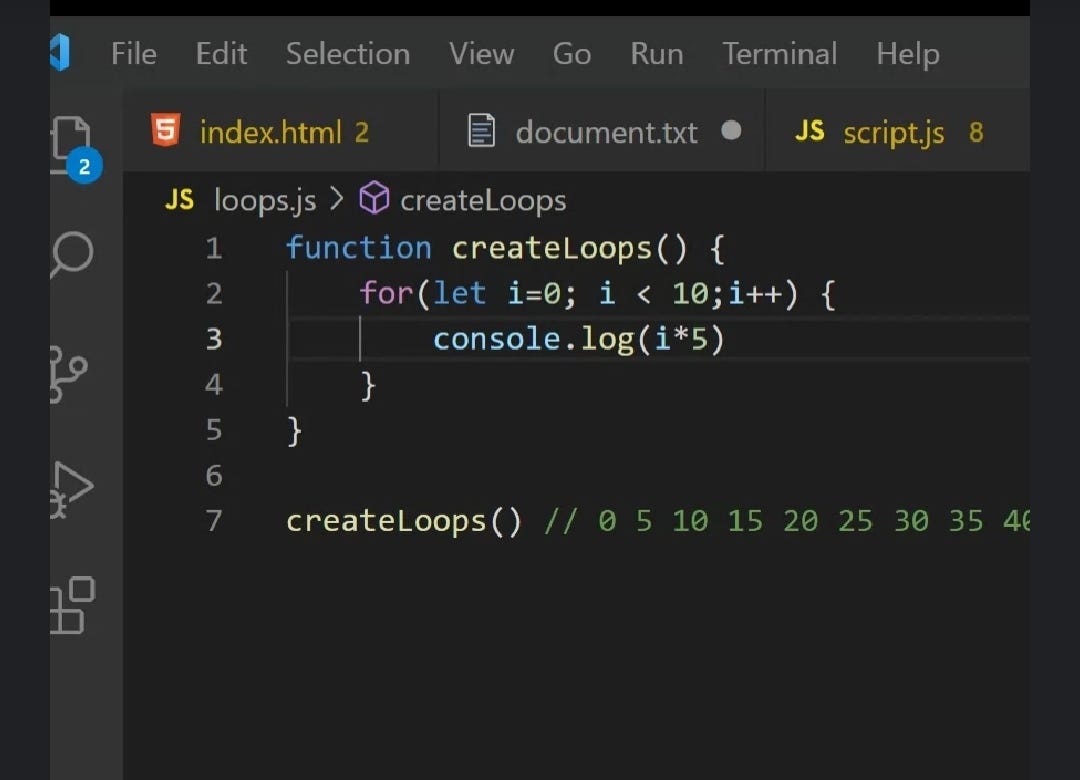The image size is (1080, 780).
Task: Click the Run and Debug icon
Action: click(70, 489)
